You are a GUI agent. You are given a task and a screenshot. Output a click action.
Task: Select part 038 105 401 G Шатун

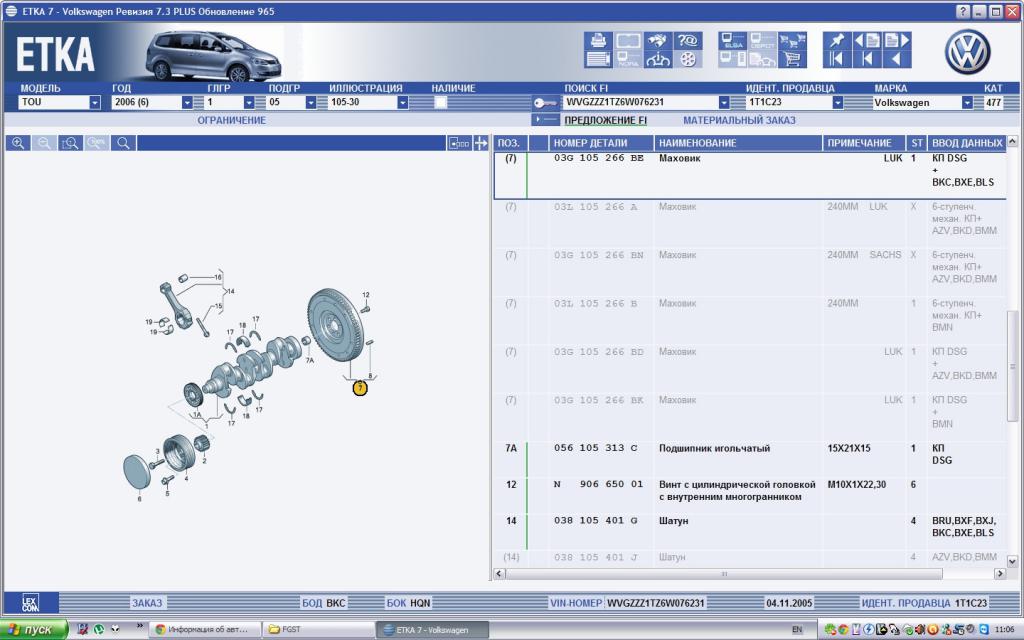(x=749, y=532)
